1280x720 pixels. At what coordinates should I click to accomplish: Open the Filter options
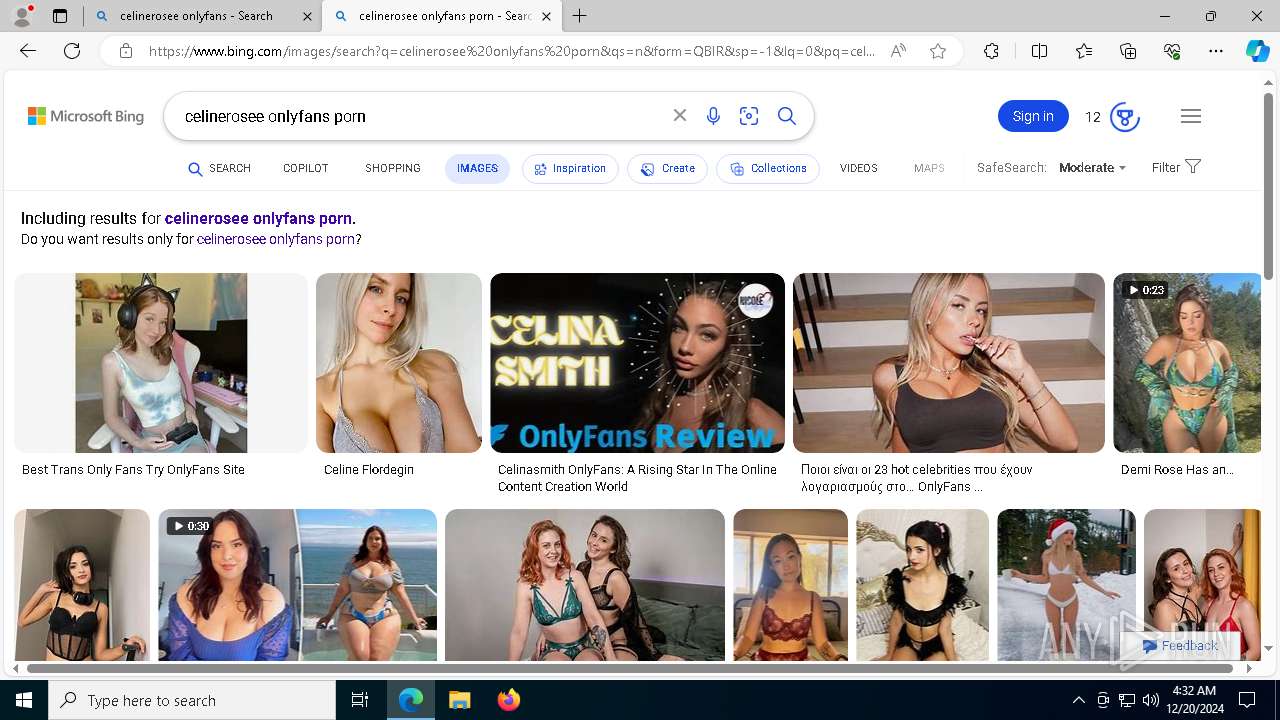click(x=1176, y=167)
